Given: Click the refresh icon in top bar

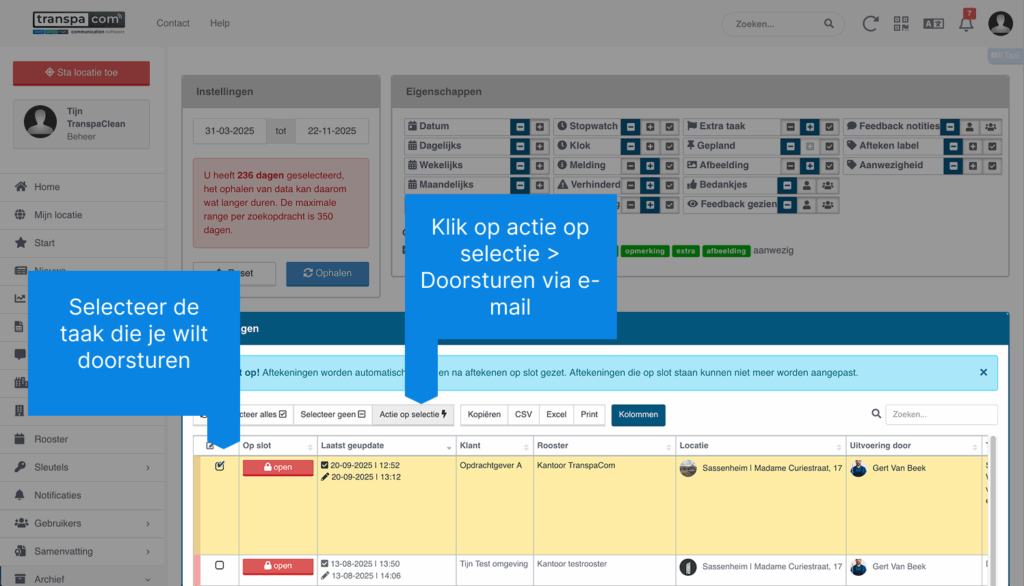Looking at the screenshot, I should (x=871, y=23).
